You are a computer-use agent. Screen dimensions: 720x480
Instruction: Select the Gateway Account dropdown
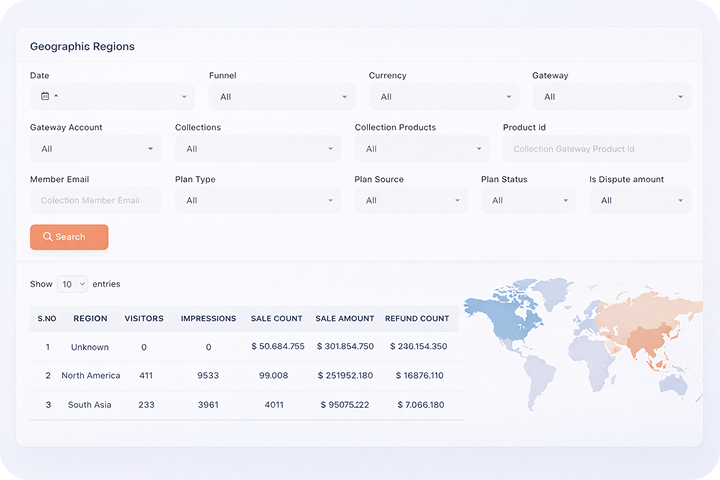(x=95, y=149)
